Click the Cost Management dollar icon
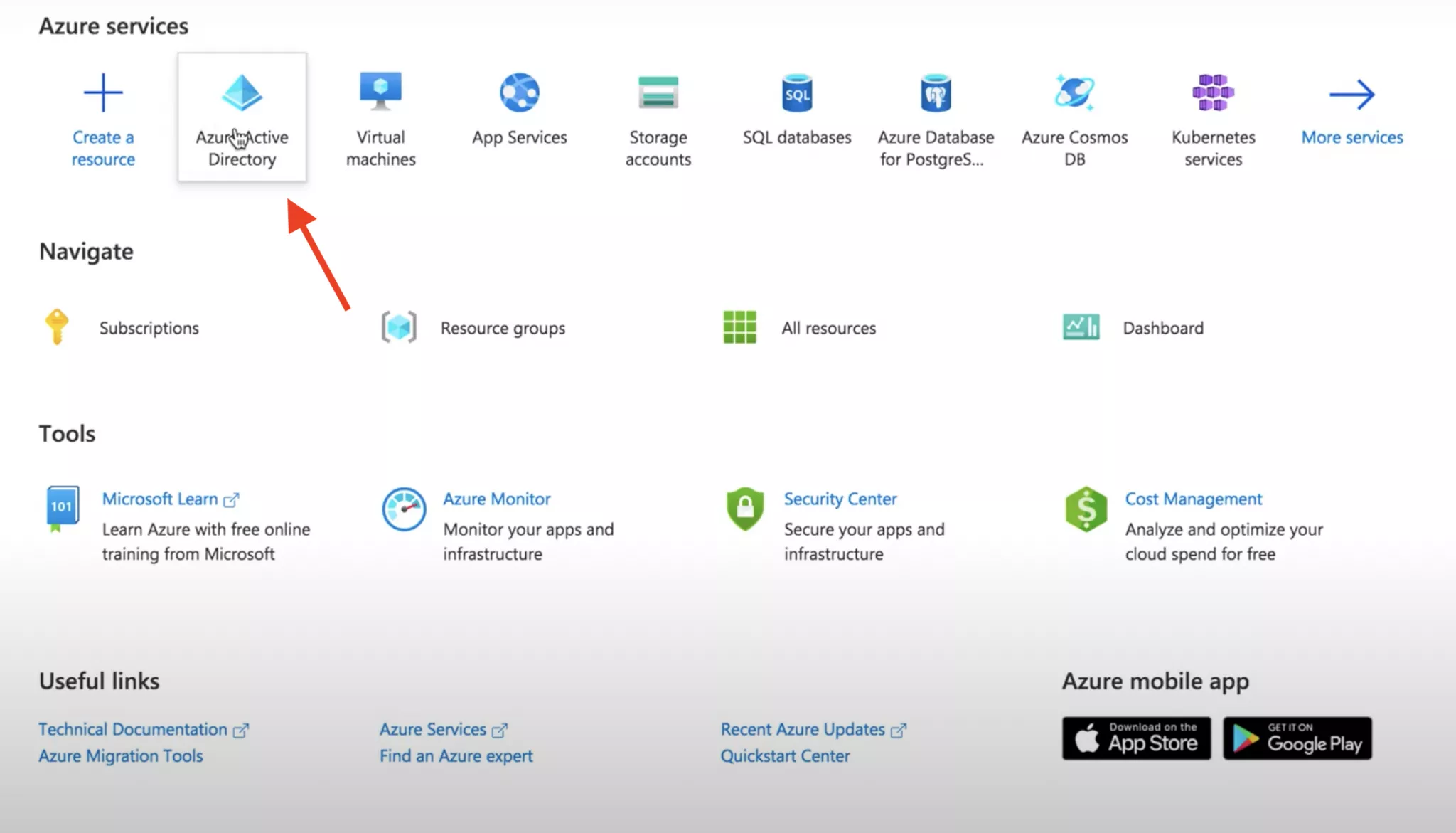Screen dimensions: 1456x833 [1086, 509]
